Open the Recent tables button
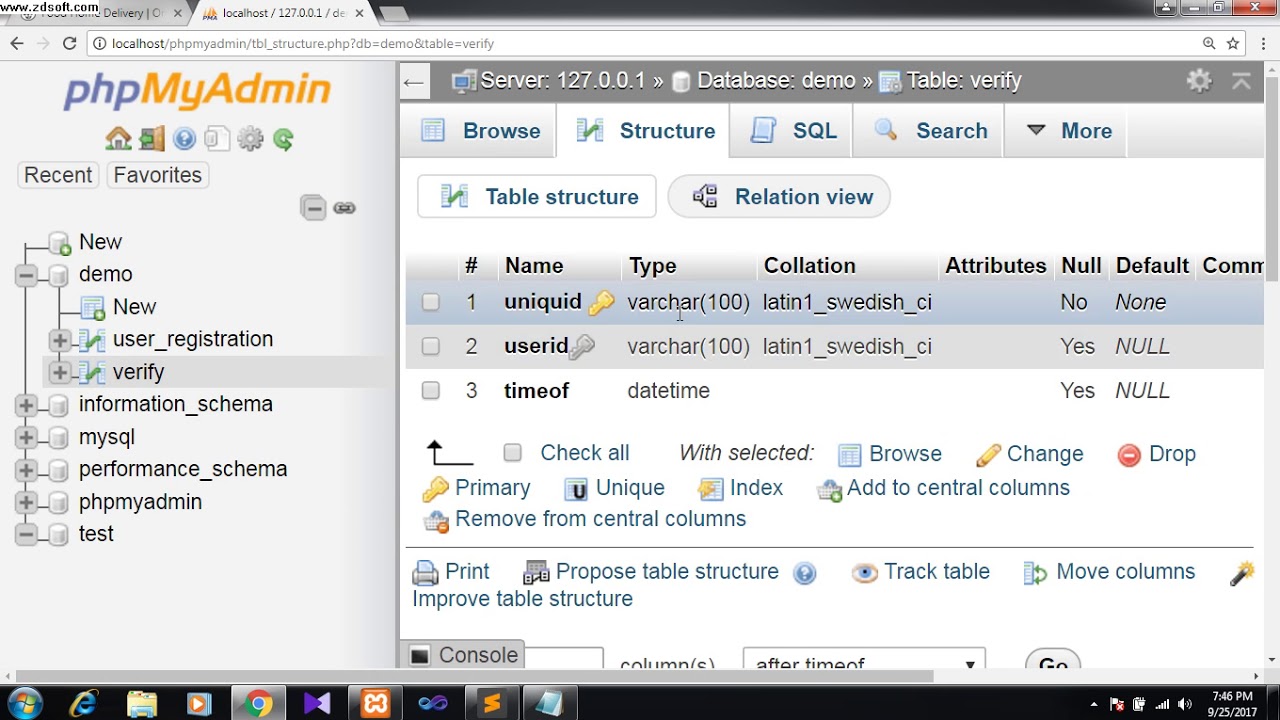This screenshot has height=720, width=1280. pos(58,175)
